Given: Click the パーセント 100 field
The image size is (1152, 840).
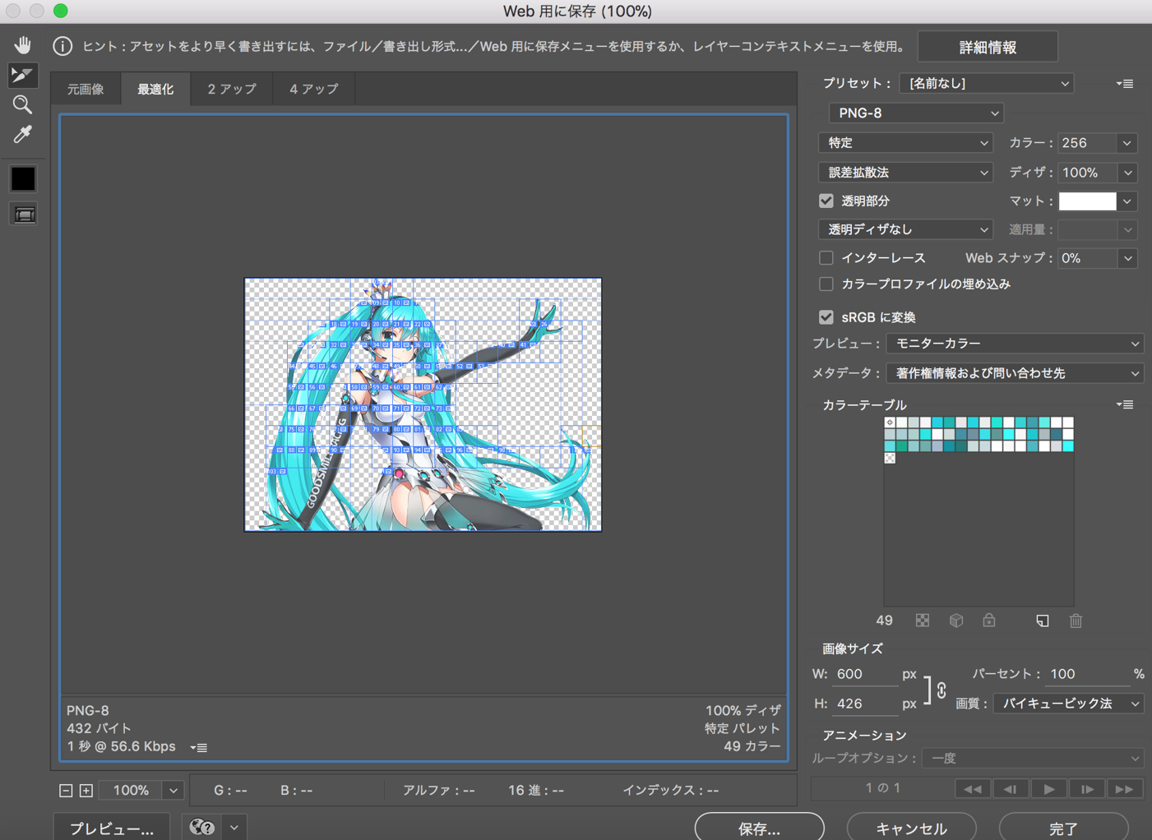Looking at the screenshot, I should pyautogui.click(x=1088, y=674).
